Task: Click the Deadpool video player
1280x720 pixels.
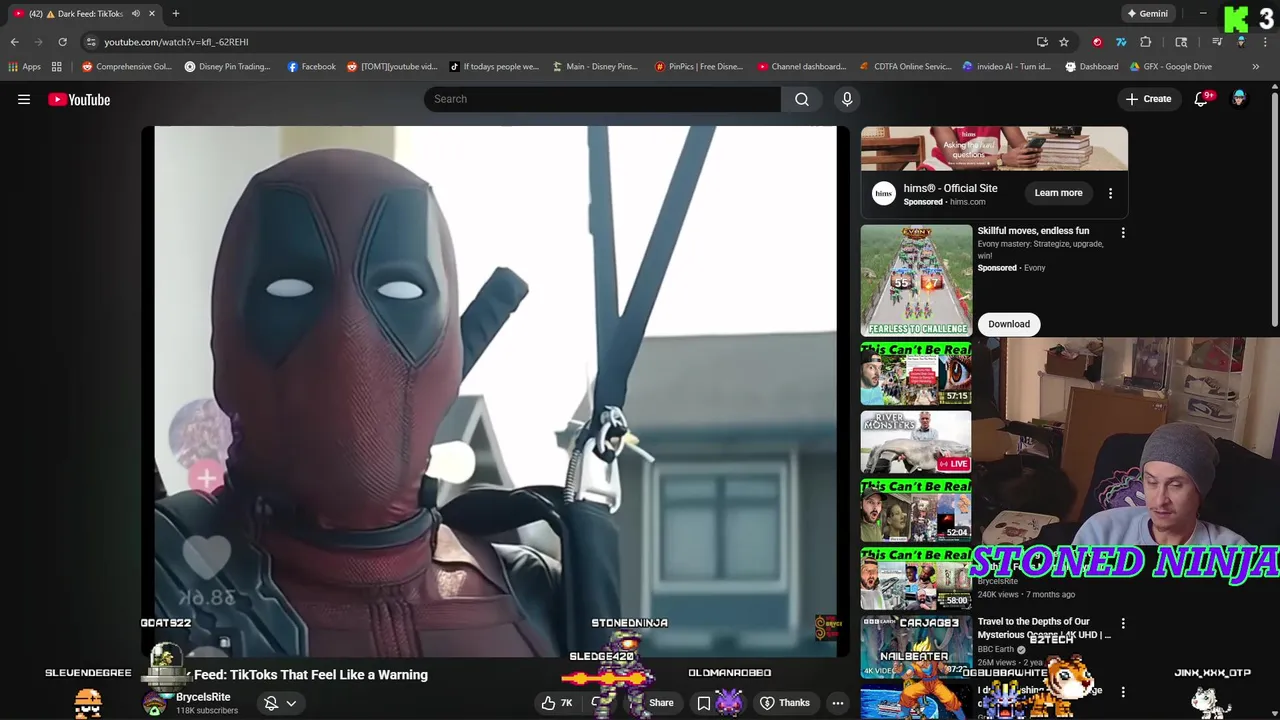Action: pyautogui.click(x=495, y=391)
